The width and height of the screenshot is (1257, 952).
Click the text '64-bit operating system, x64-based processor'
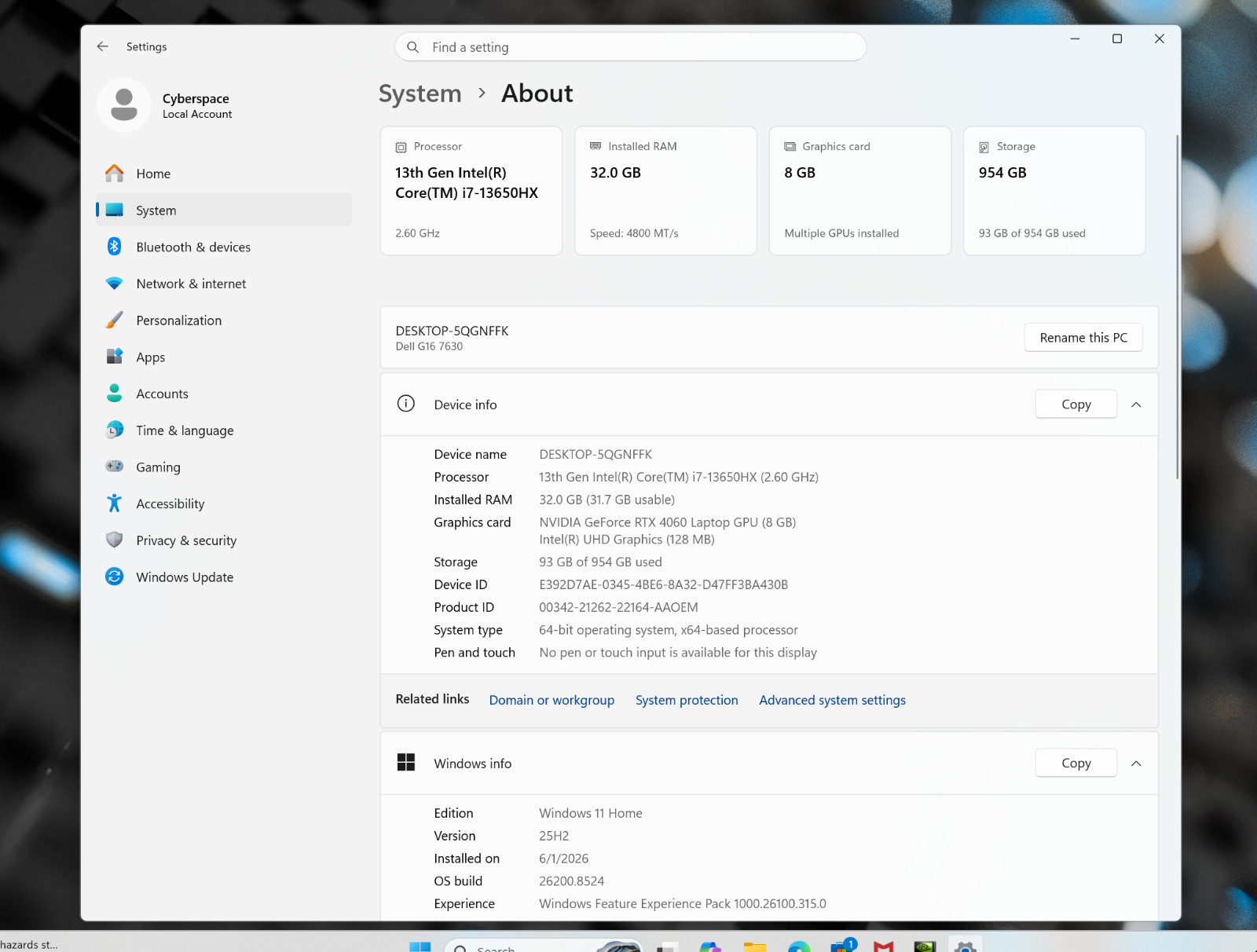click(669, 630)
